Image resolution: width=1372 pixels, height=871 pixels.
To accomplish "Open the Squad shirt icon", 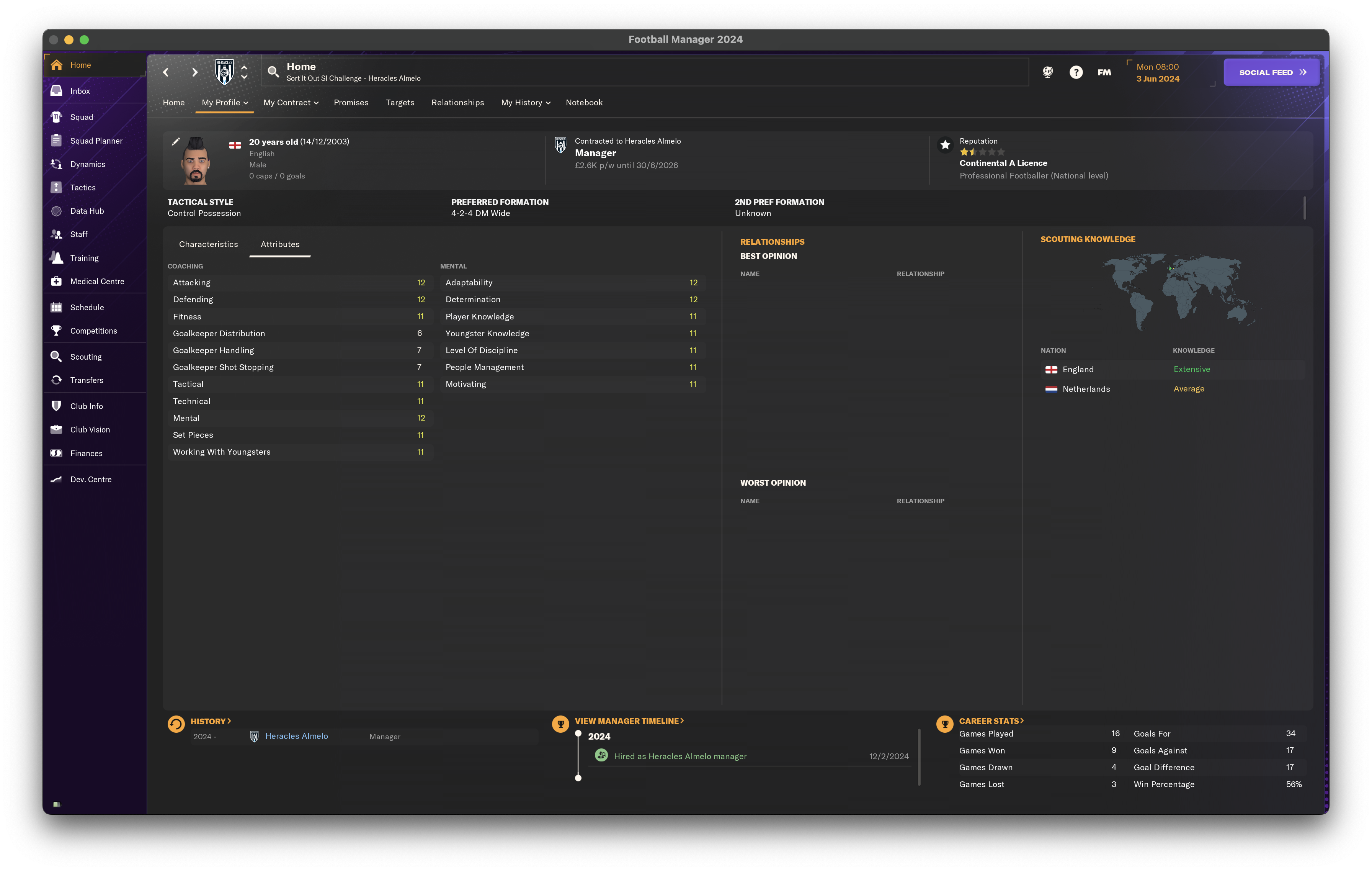I will point(56,117).
